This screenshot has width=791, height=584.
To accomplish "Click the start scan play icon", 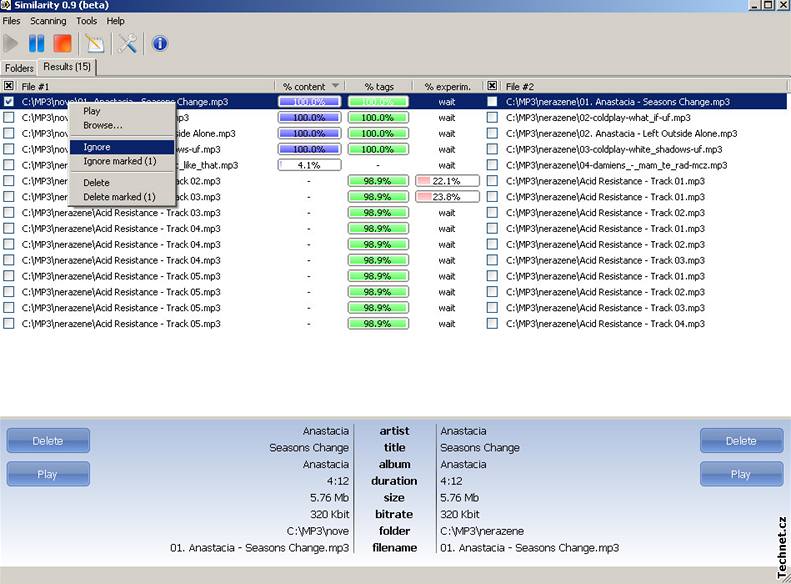I will (12, 43).
